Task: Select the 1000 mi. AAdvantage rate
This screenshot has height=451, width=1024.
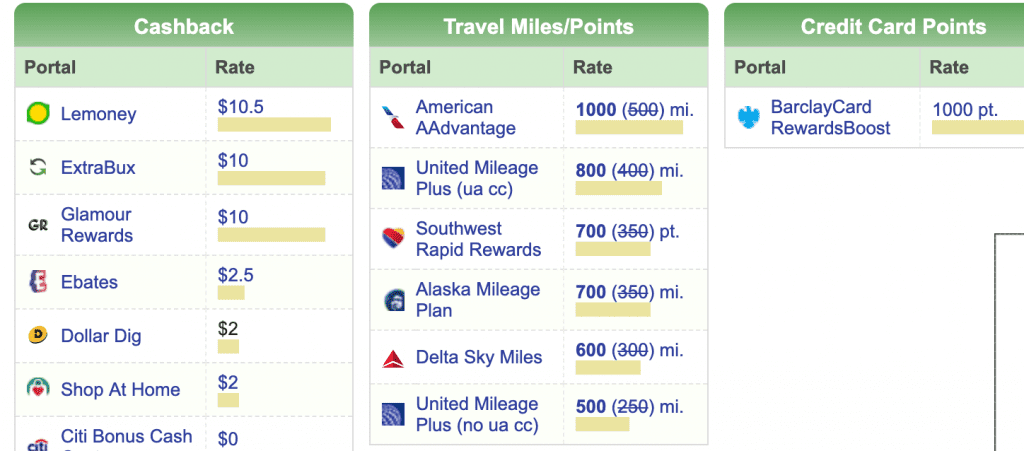Action: tap(634, 110)
